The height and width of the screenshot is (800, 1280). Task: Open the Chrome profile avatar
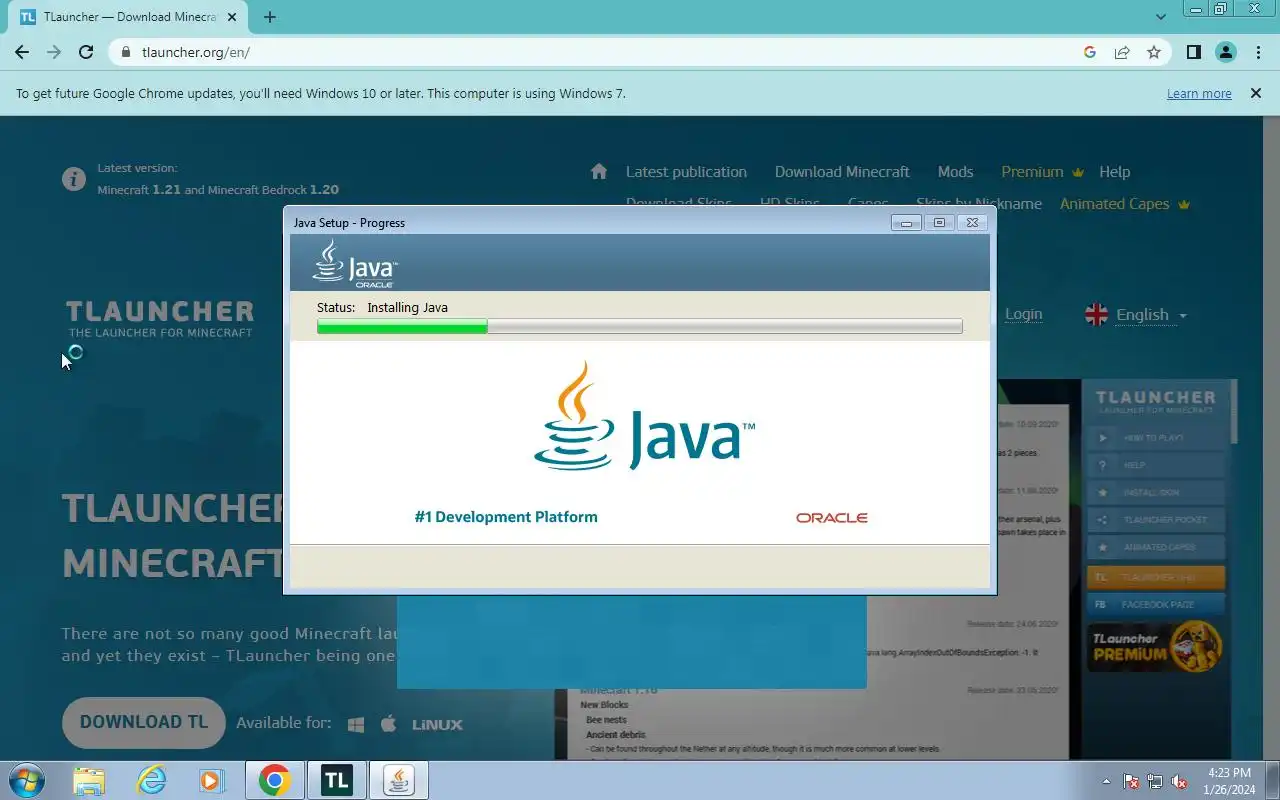pos(1226,53)
